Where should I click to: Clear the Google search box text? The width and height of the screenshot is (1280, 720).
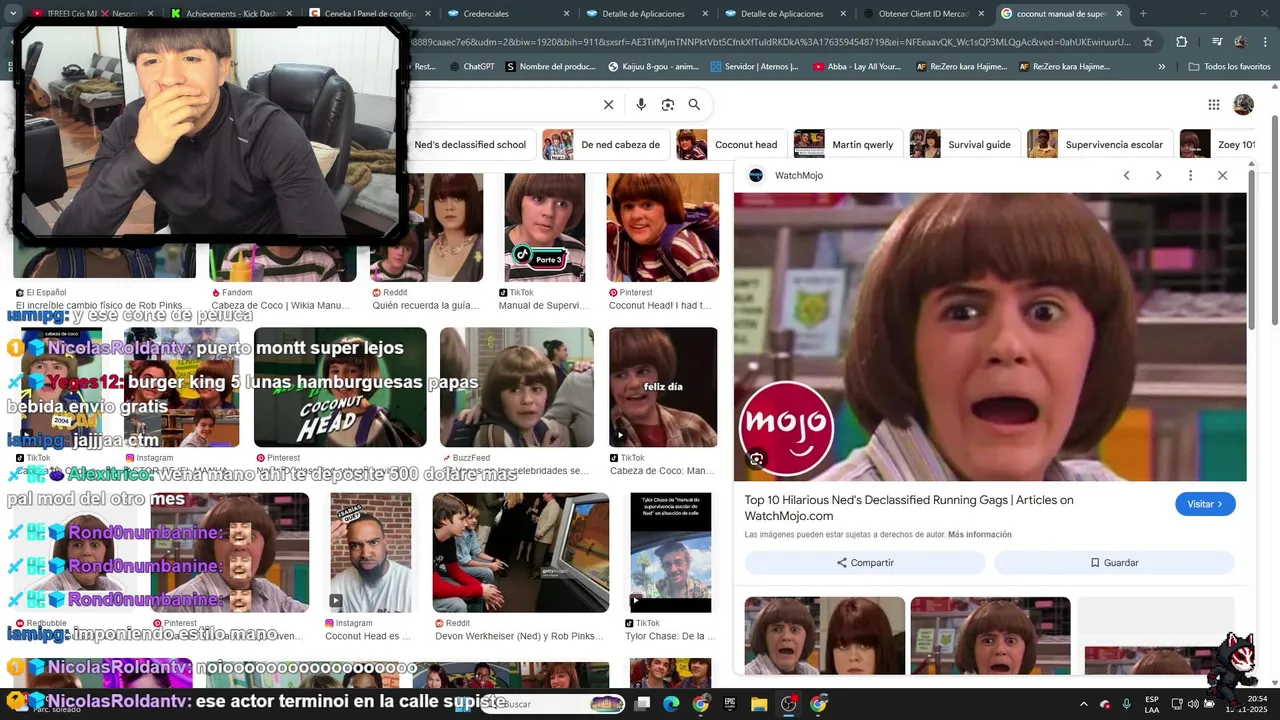pyautogui.click(x=608, y=104)
